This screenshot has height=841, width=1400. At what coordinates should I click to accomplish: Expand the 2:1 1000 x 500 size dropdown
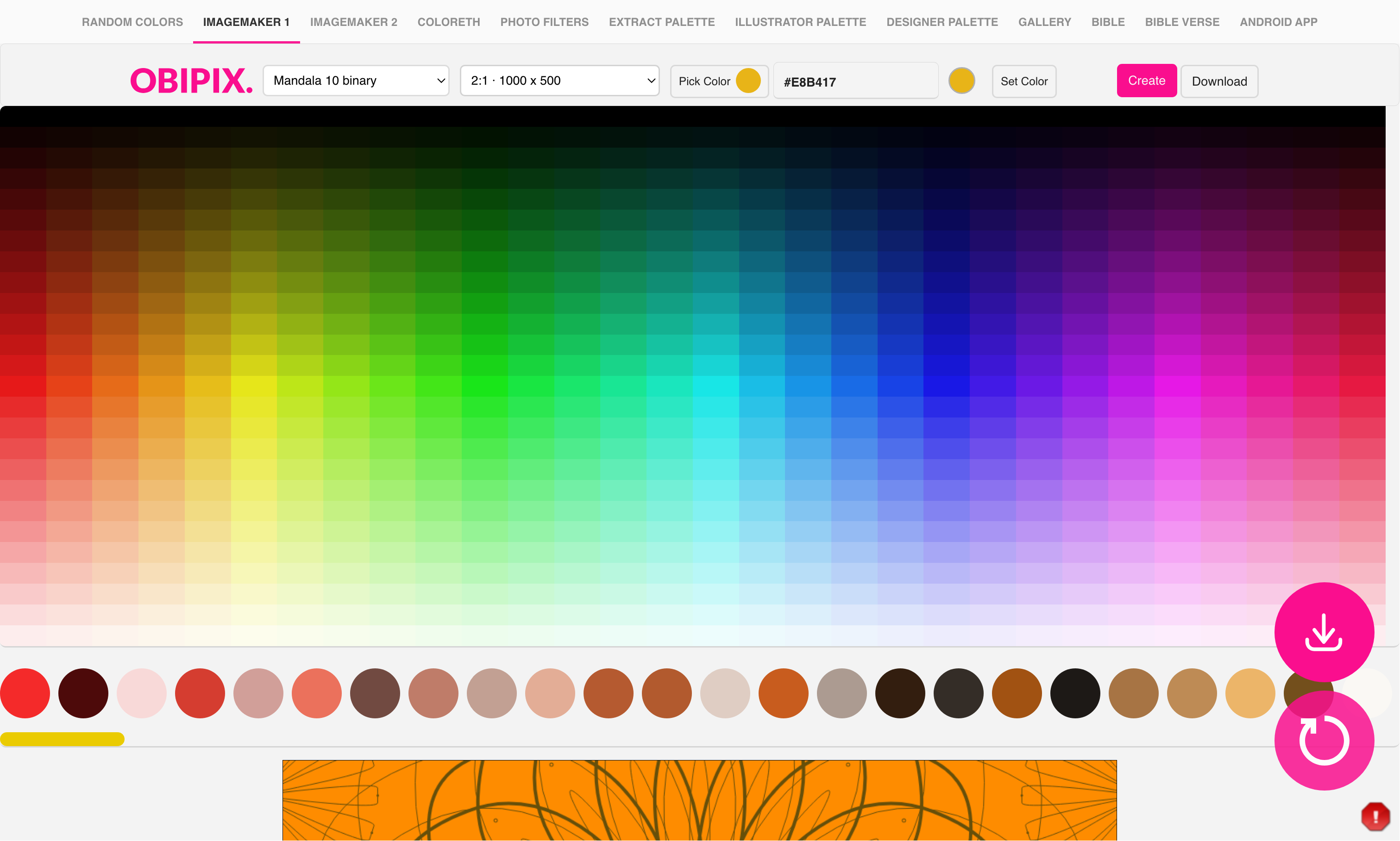coord(559,81)
